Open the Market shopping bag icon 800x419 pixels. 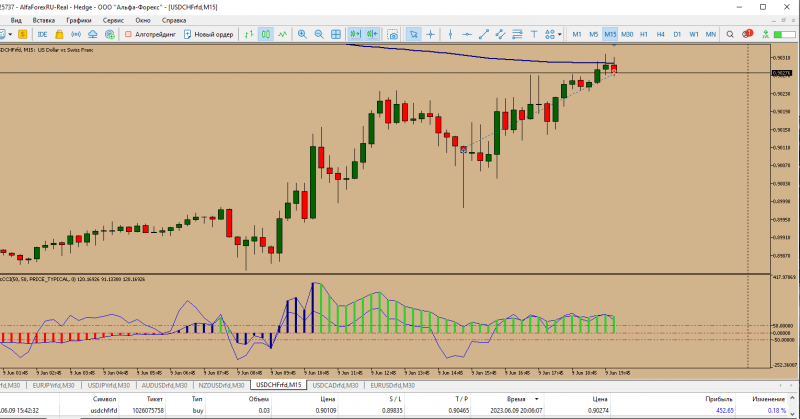[59, 34]
